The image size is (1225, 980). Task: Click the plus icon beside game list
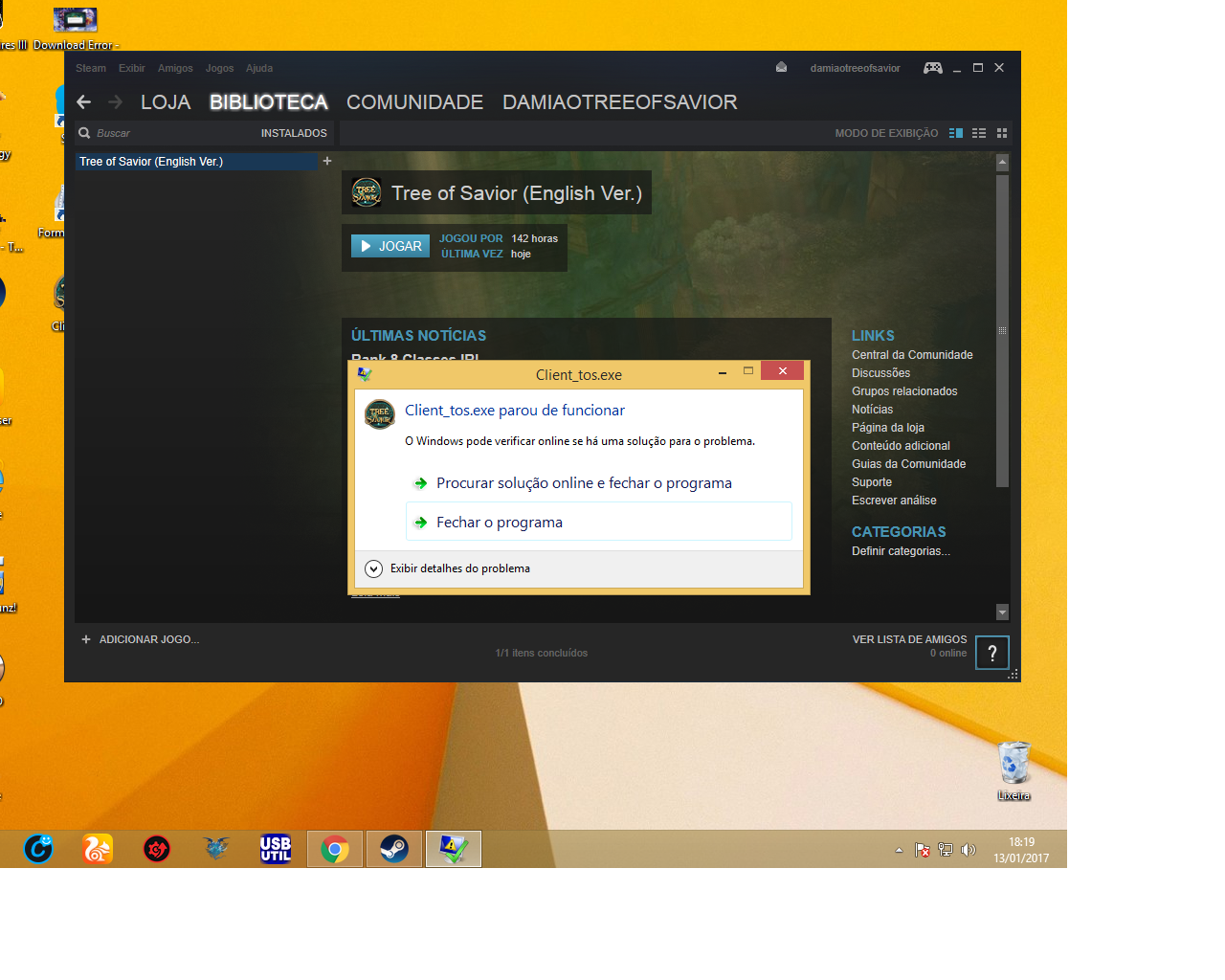[x=327, y=161]
